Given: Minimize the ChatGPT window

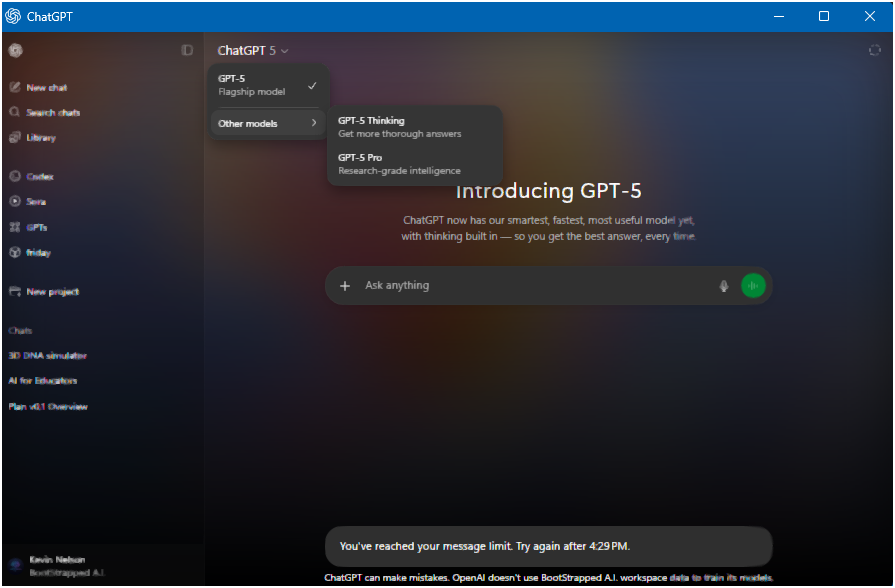Looking at the screenshot, I should (x=779, y=16).
